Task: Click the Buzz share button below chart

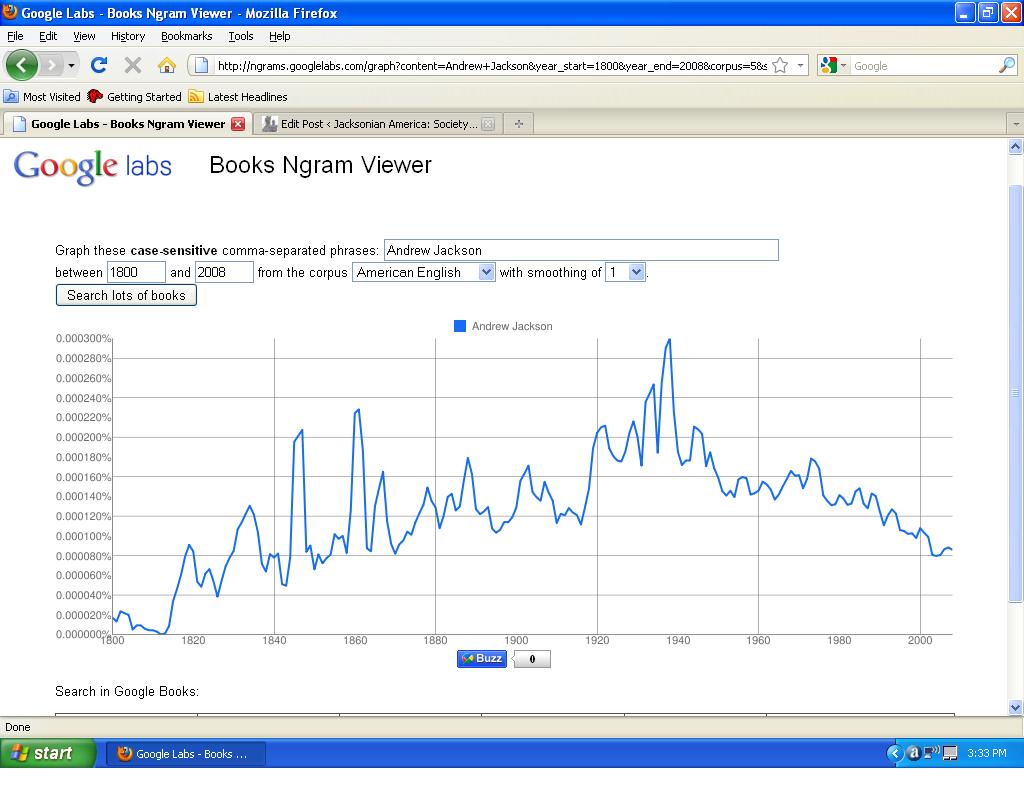Action: click(481, 658)
